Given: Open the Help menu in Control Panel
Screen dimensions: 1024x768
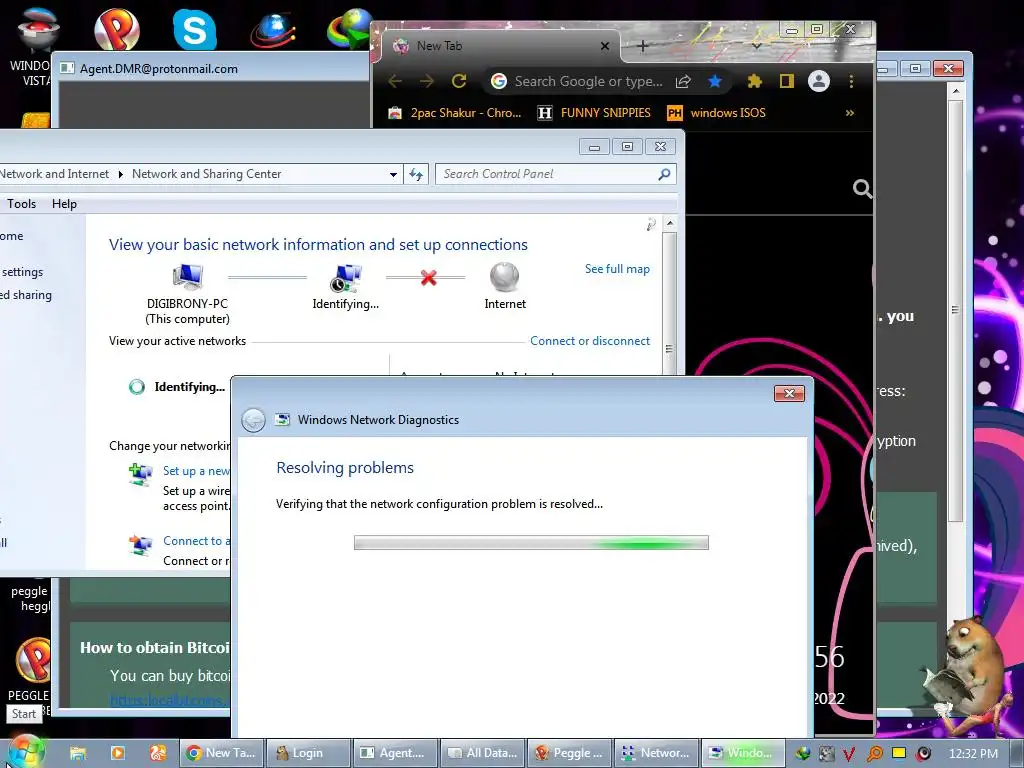Looking at the screenshot, I should pyautogui.click(x=64, y=204).
